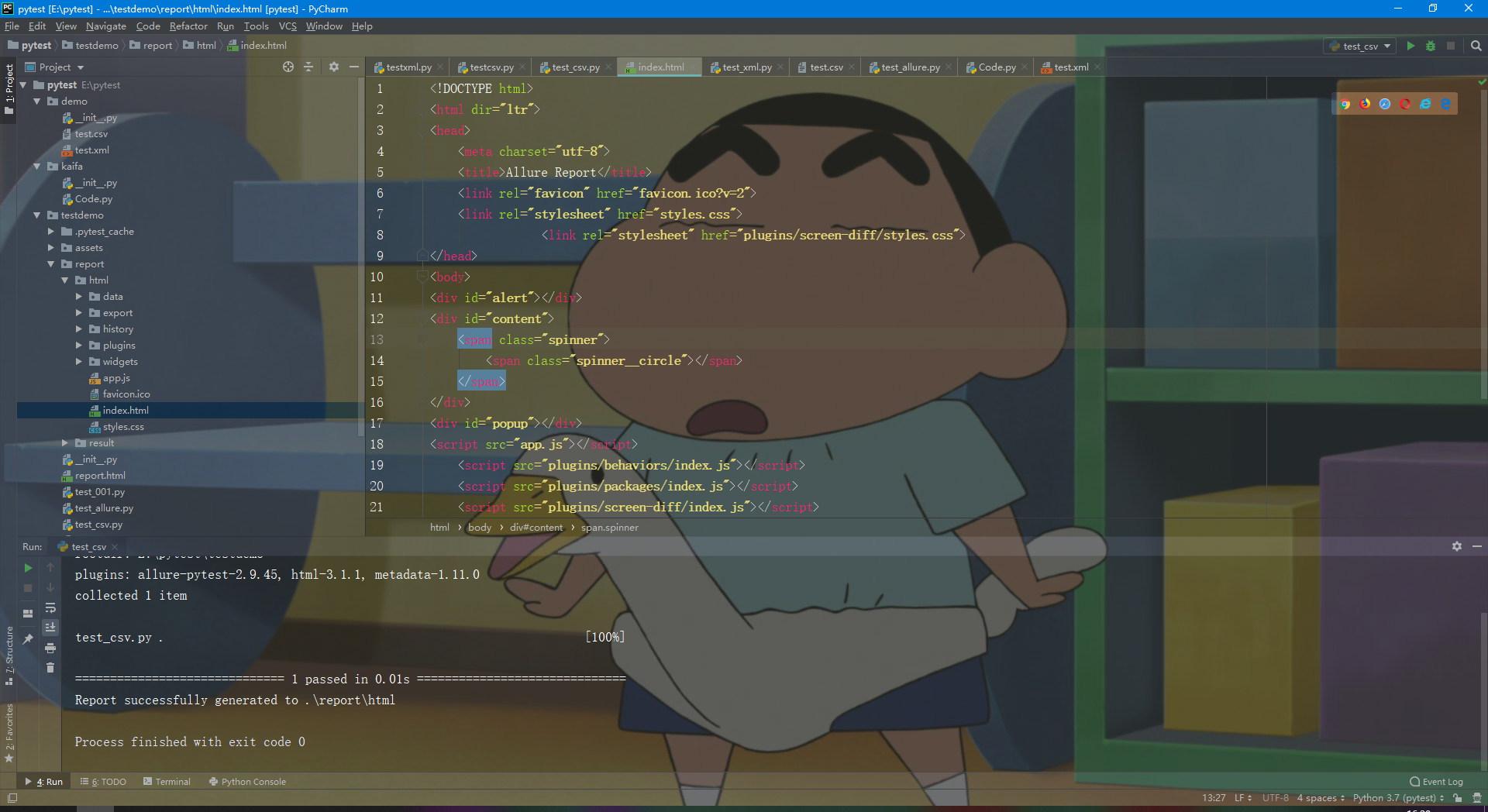Switch to the Code.py editor tab

click(x=997, y=67)
